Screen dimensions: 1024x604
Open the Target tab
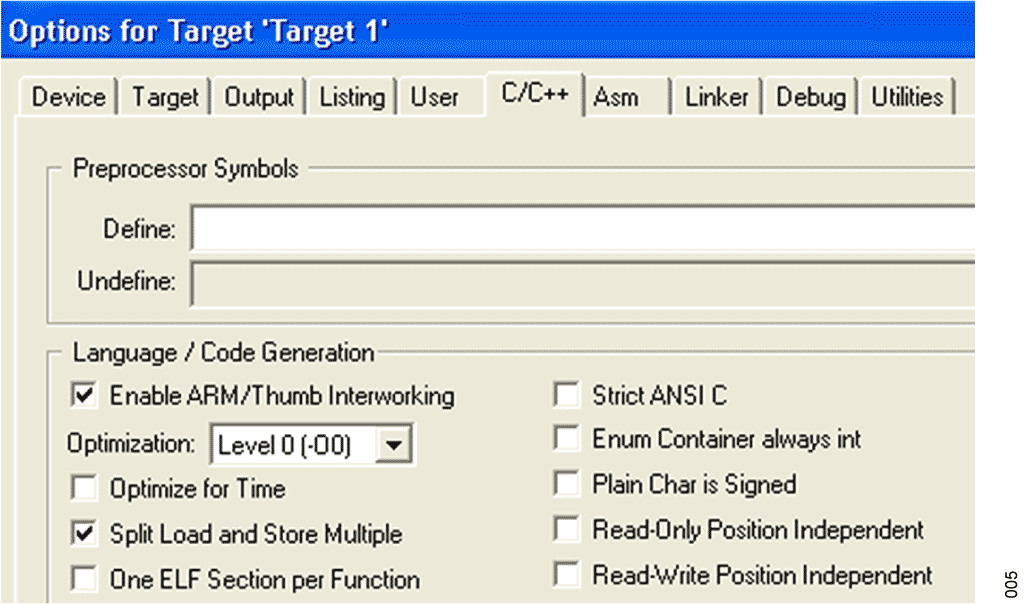(x=165, y=97)
